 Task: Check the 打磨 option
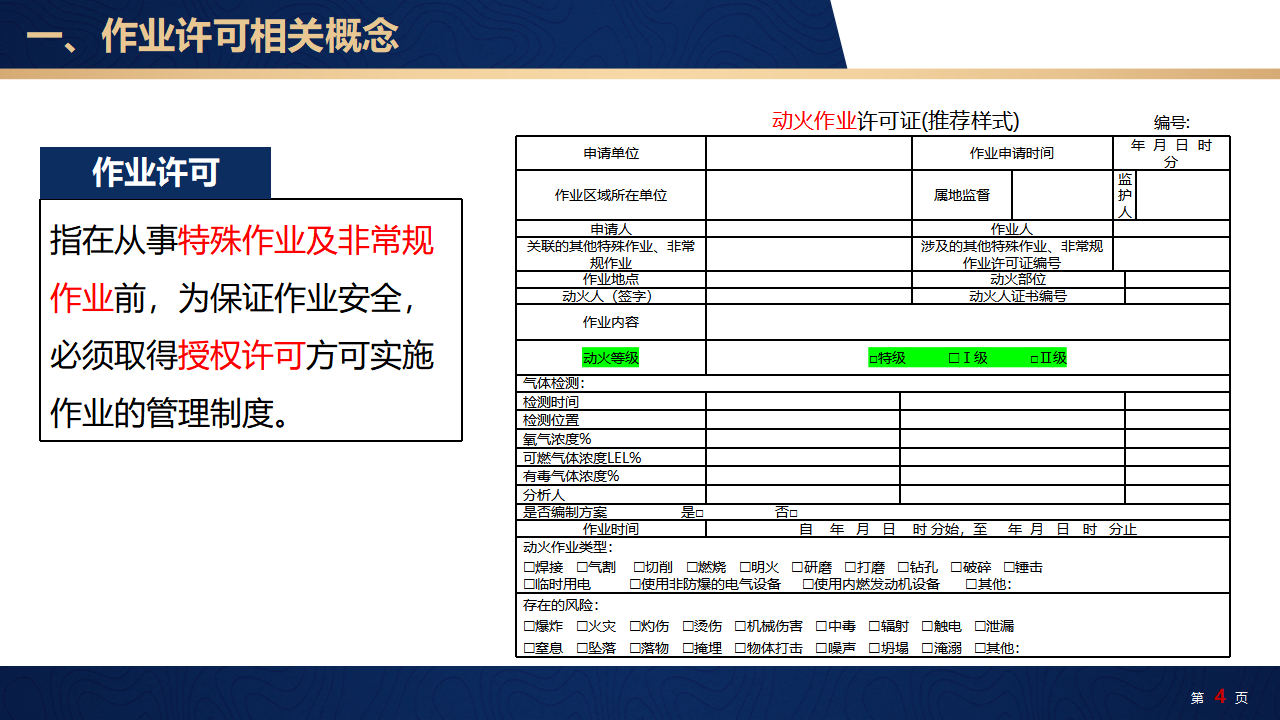point(850,568)
